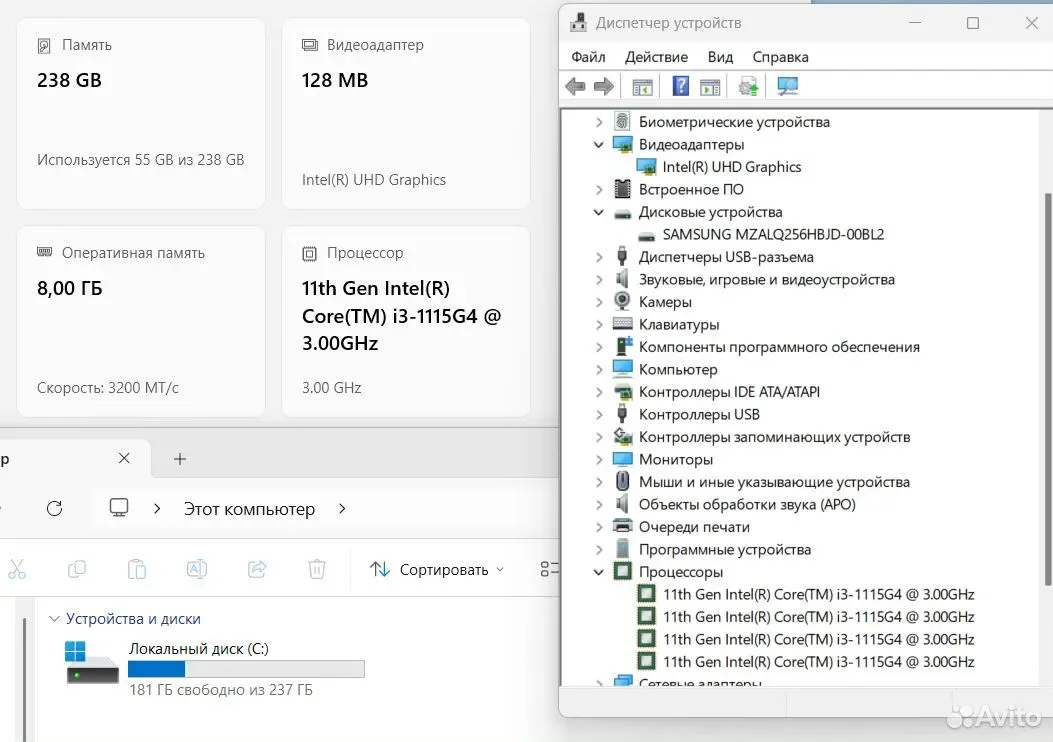Click the Cameras webcam icon

[x=623, y=302]
